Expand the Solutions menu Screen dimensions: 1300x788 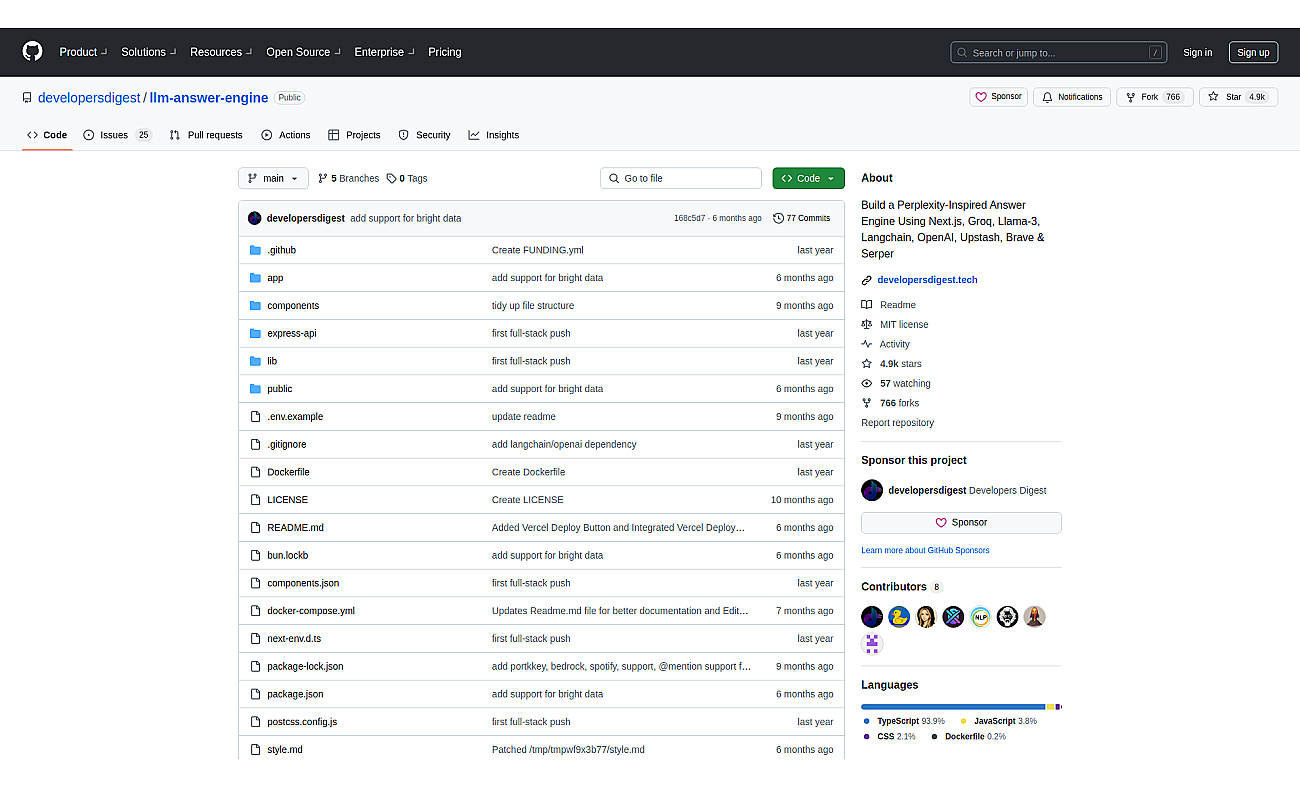148,52
